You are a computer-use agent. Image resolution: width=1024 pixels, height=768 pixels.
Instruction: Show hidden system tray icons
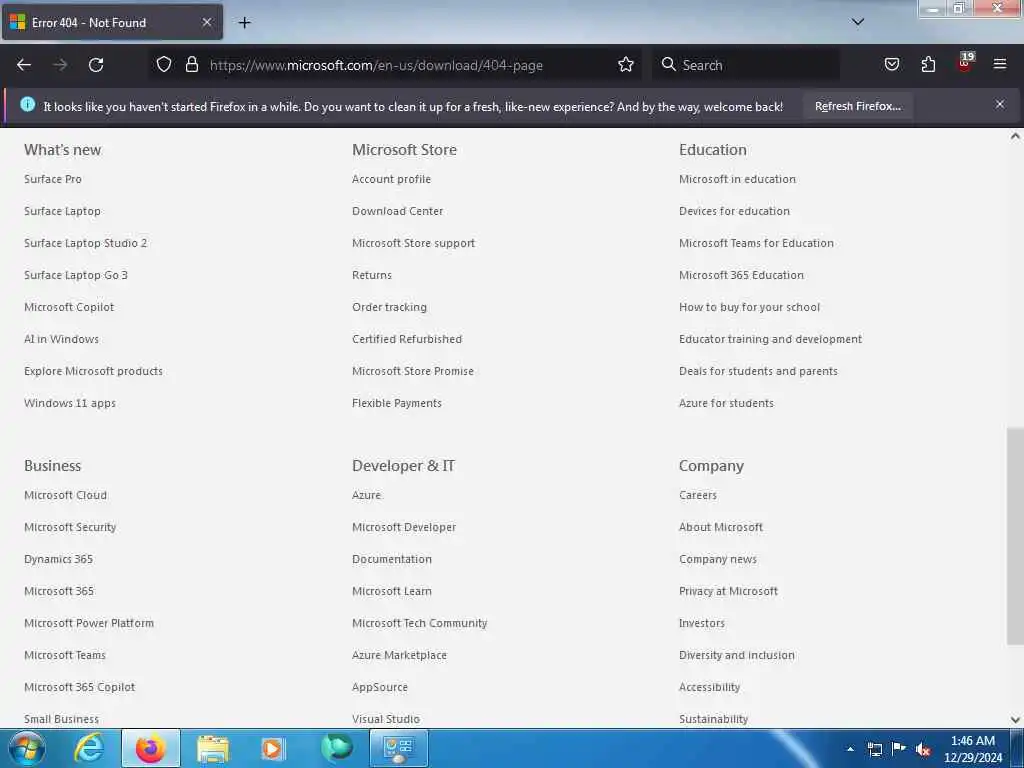click(850, 748)
